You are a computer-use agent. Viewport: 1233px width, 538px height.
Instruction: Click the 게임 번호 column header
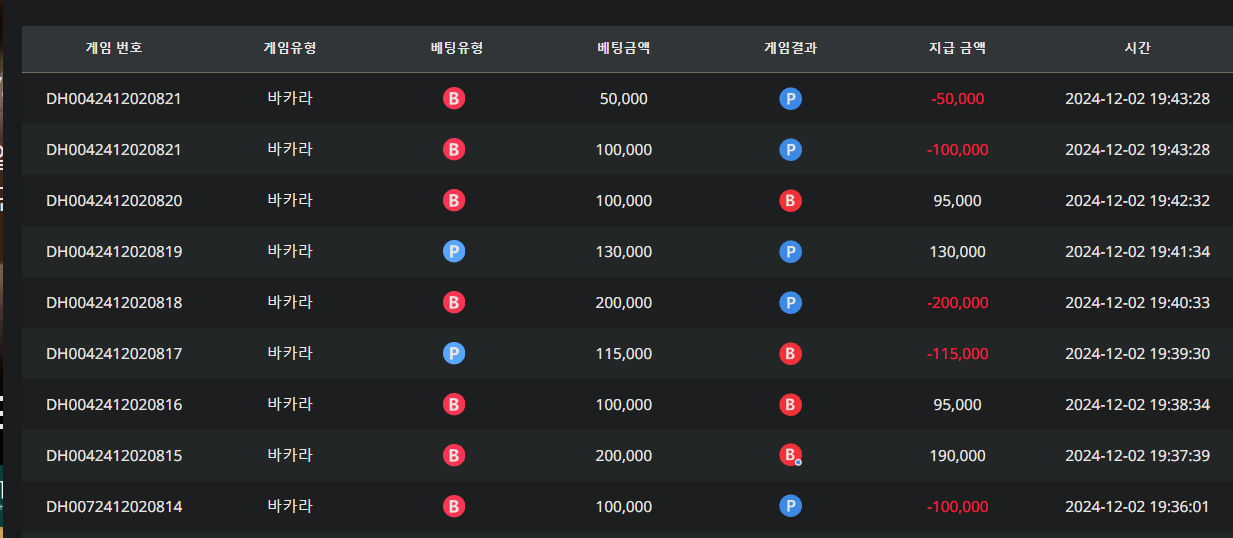tap(114, 48)
